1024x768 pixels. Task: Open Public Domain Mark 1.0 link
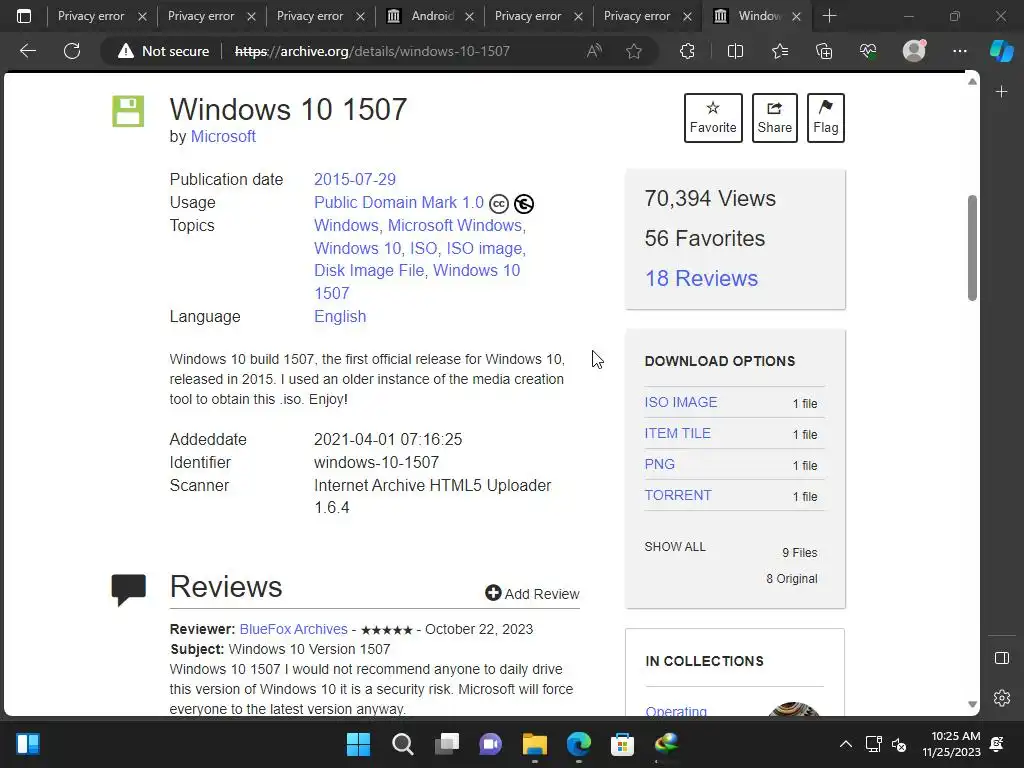(398, 202)
